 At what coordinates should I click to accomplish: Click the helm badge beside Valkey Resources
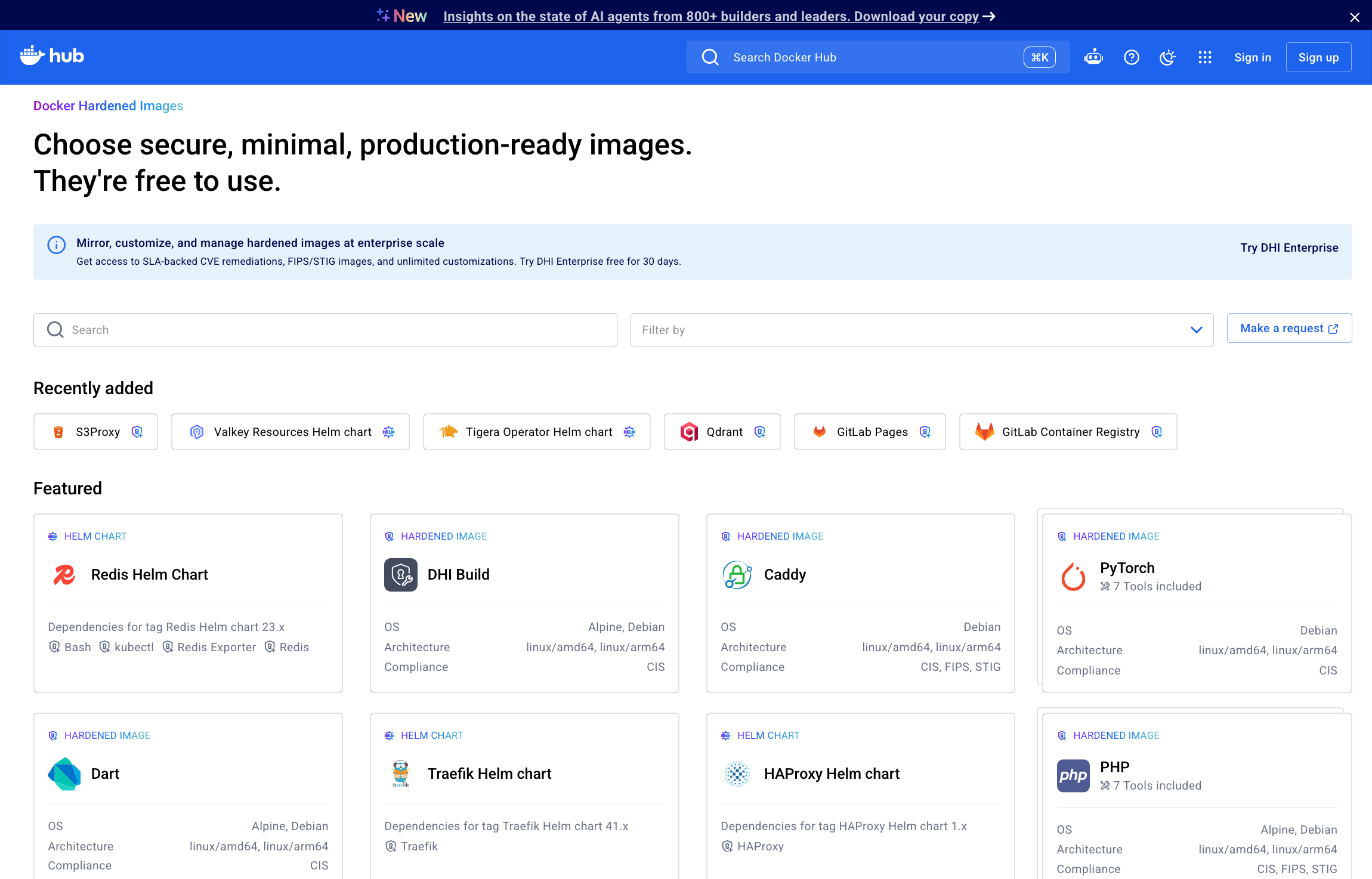389,432
